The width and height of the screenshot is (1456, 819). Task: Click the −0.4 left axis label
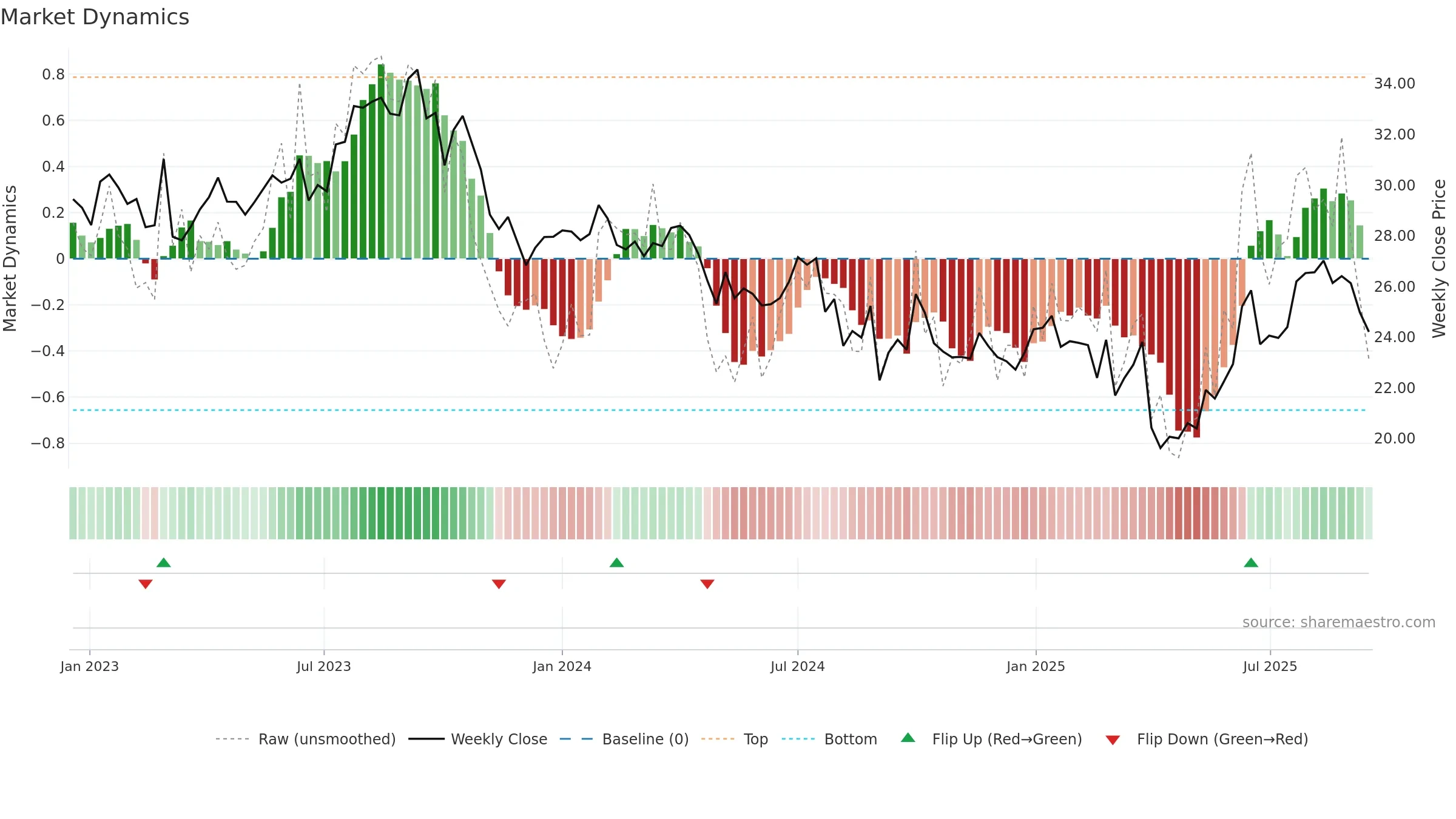pyautogui.click(x=48, y=351)
